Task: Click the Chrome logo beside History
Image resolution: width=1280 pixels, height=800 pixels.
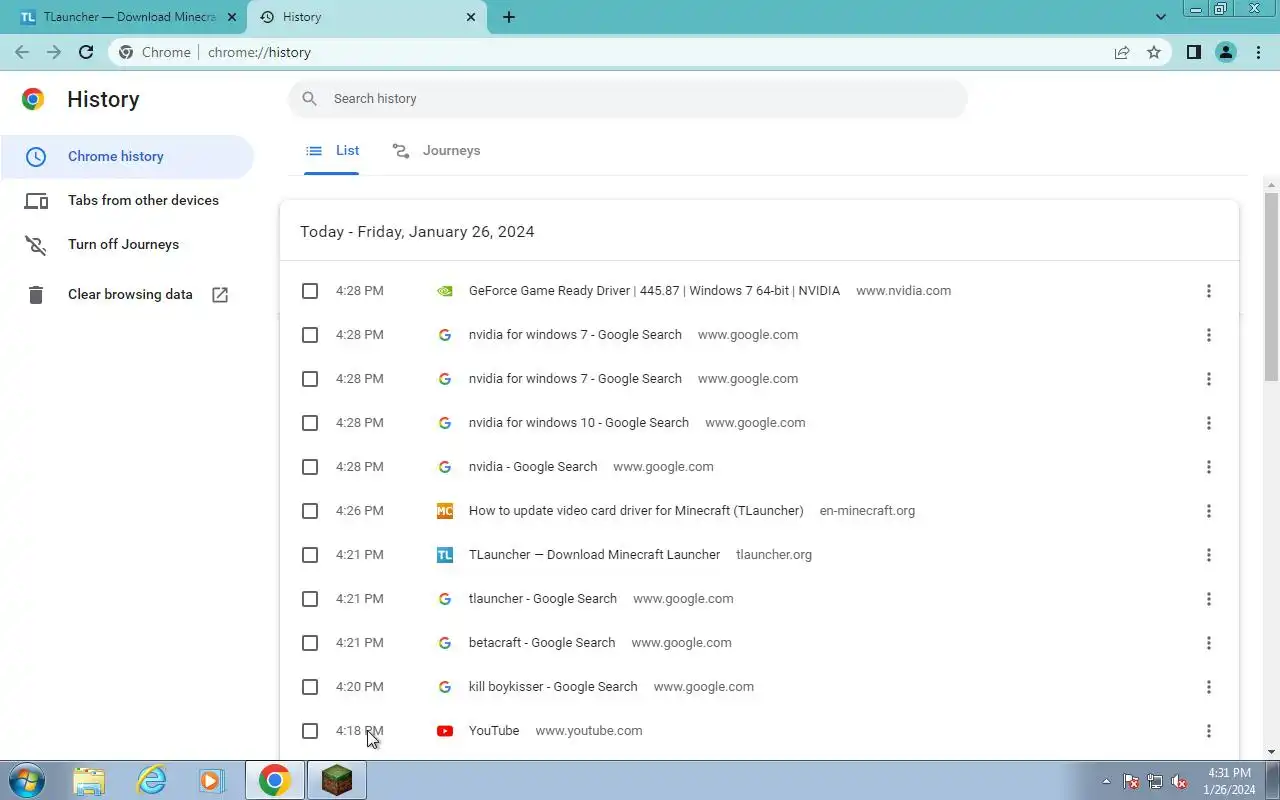Action: pyautogui.click(x=33, y=99)
